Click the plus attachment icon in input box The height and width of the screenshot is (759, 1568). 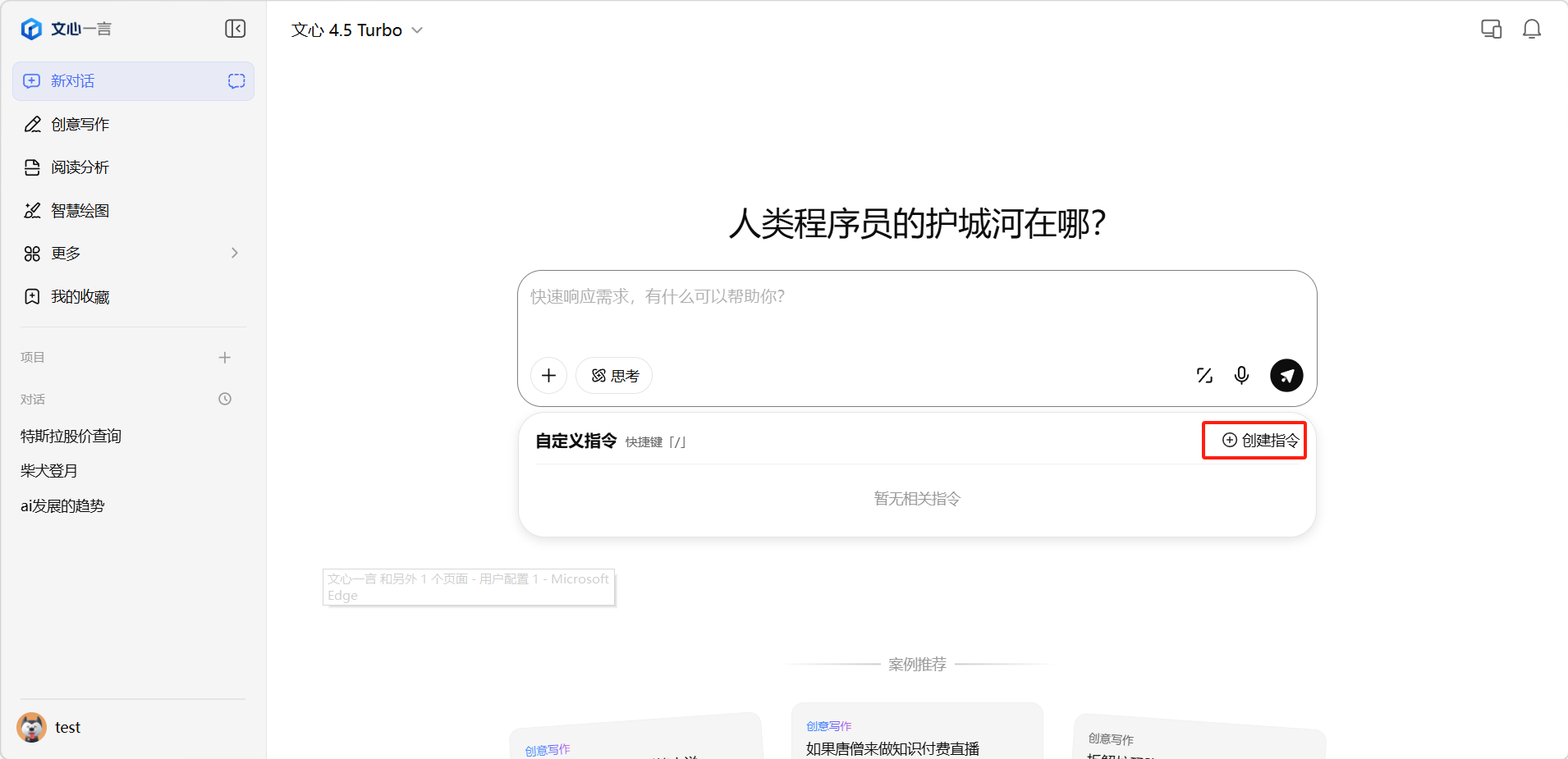click(x=548, y=376)
